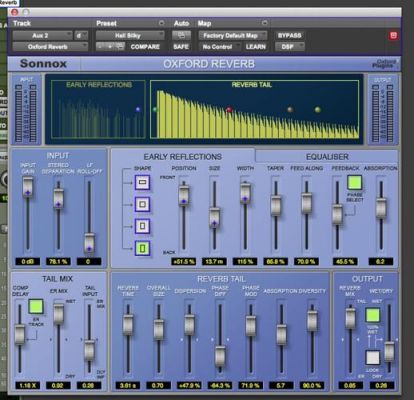Click the Reverb Time 3.81 s value field
The image size is (414, 400).
[128, 385]
